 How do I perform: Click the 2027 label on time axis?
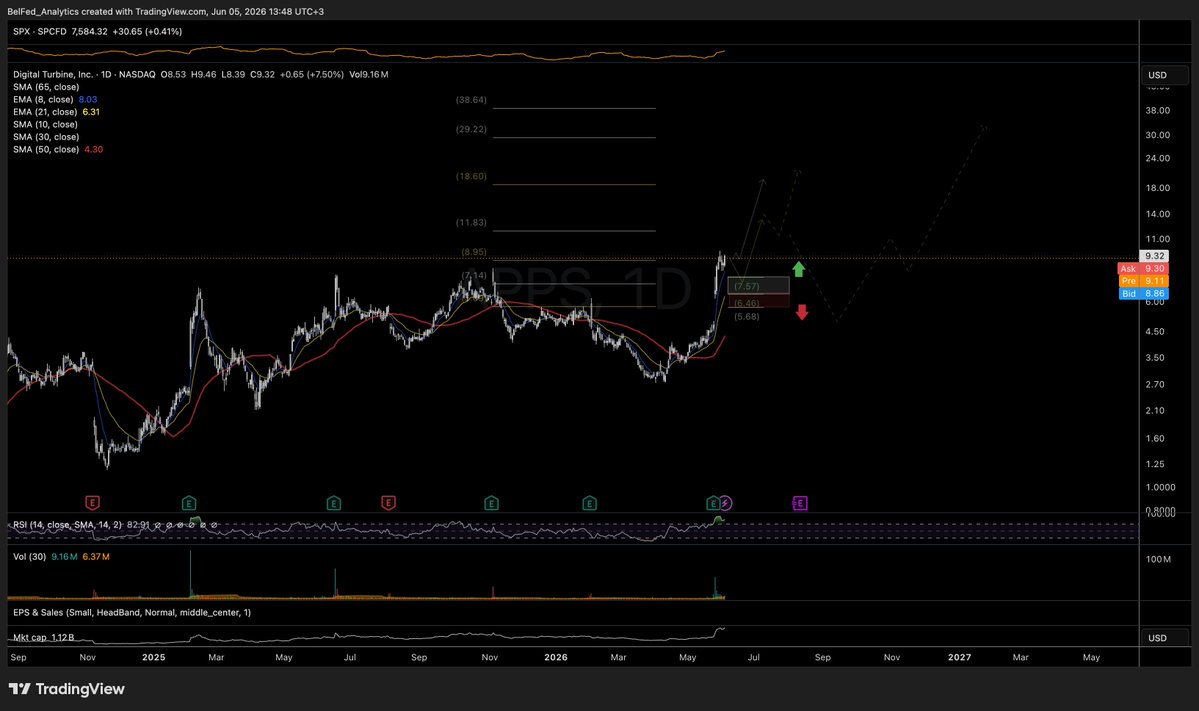[x=960, y=657]
